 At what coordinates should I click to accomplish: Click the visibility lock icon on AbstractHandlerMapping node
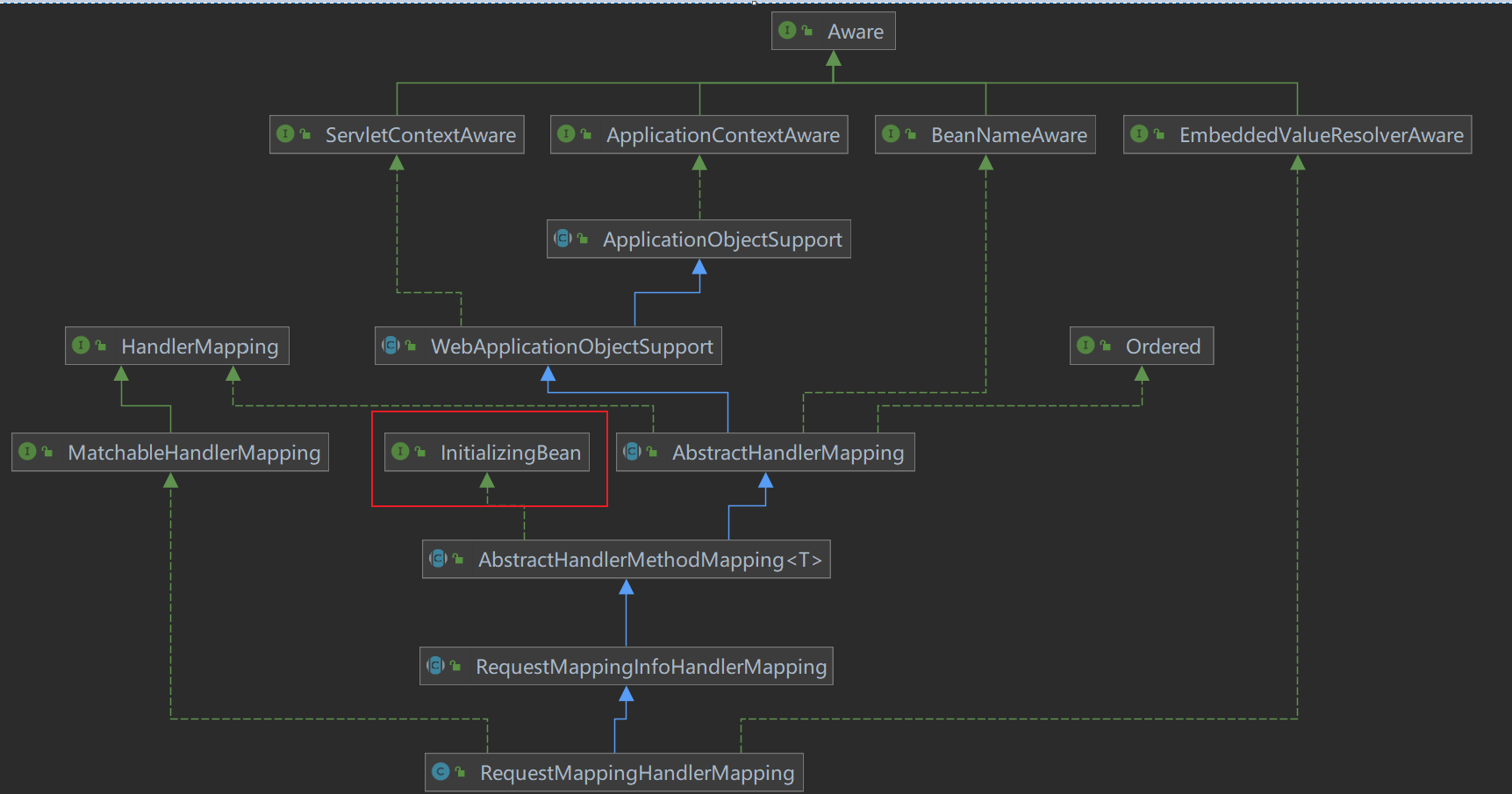[652, 452]
